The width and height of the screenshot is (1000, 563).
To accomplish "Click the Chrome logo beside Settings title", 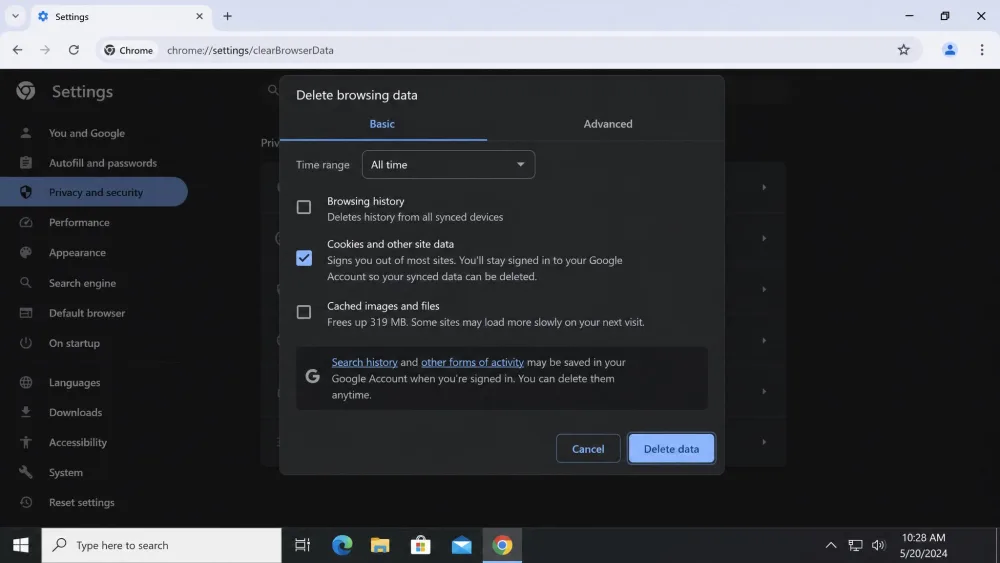I will (26, 91).
